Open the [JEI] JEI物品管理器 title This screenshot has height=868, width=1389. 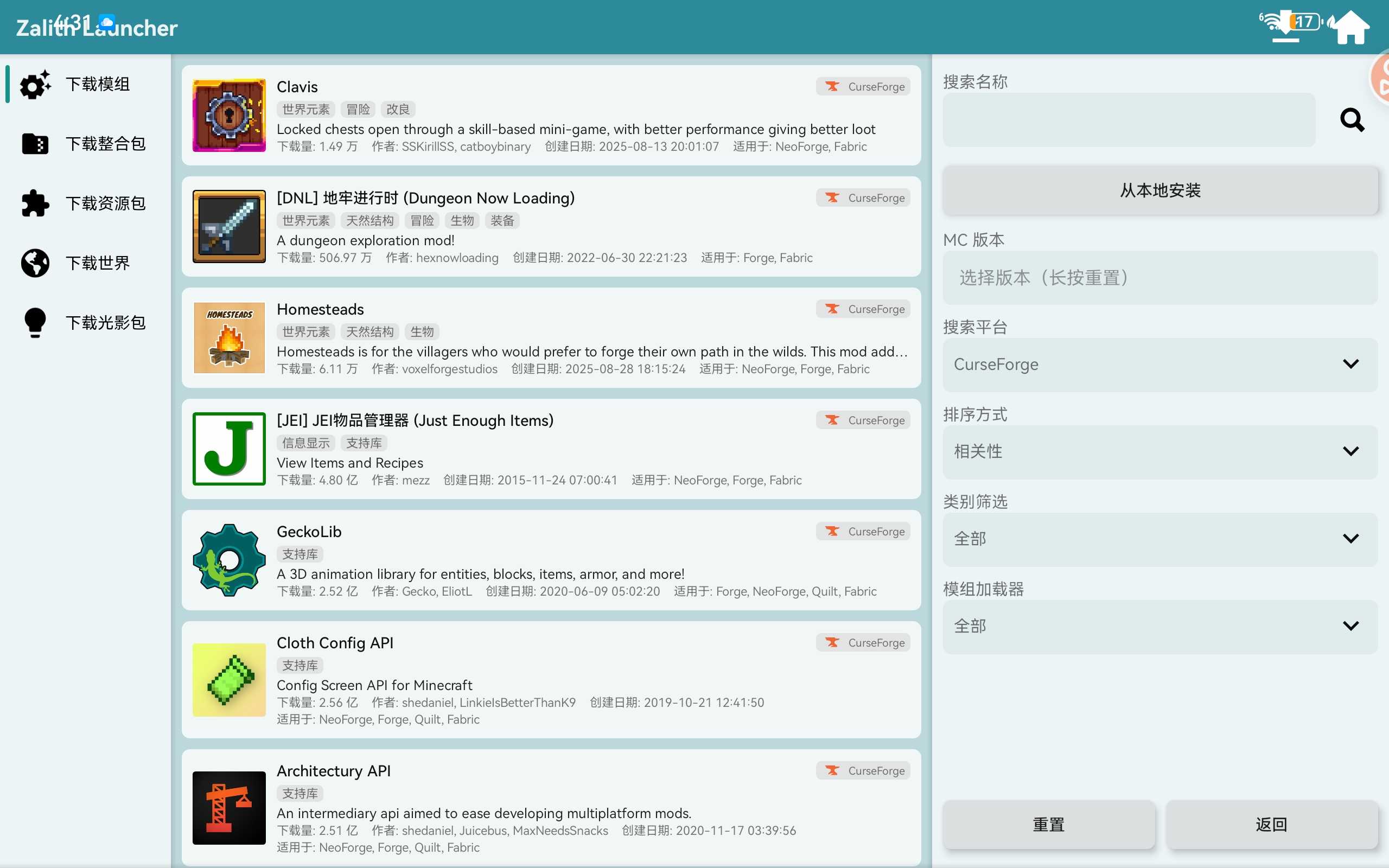click(415, 421)
